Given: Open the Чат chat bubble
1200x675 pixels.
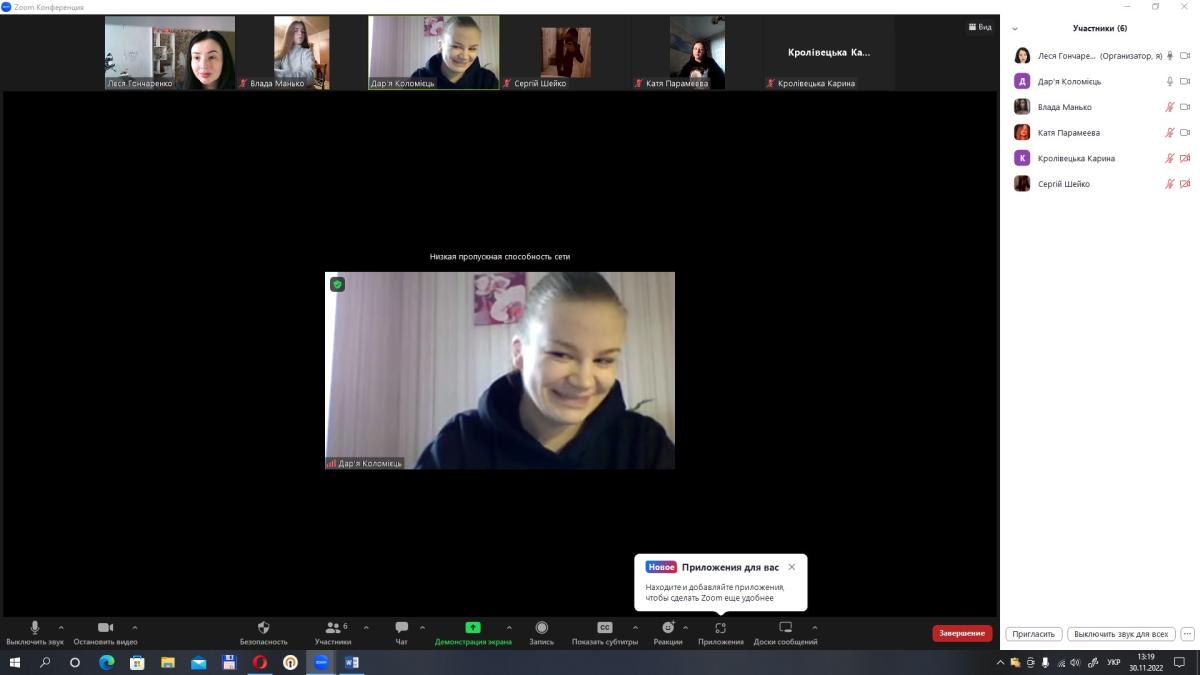Looking at the screenshot, I should (x=401, y=628).
